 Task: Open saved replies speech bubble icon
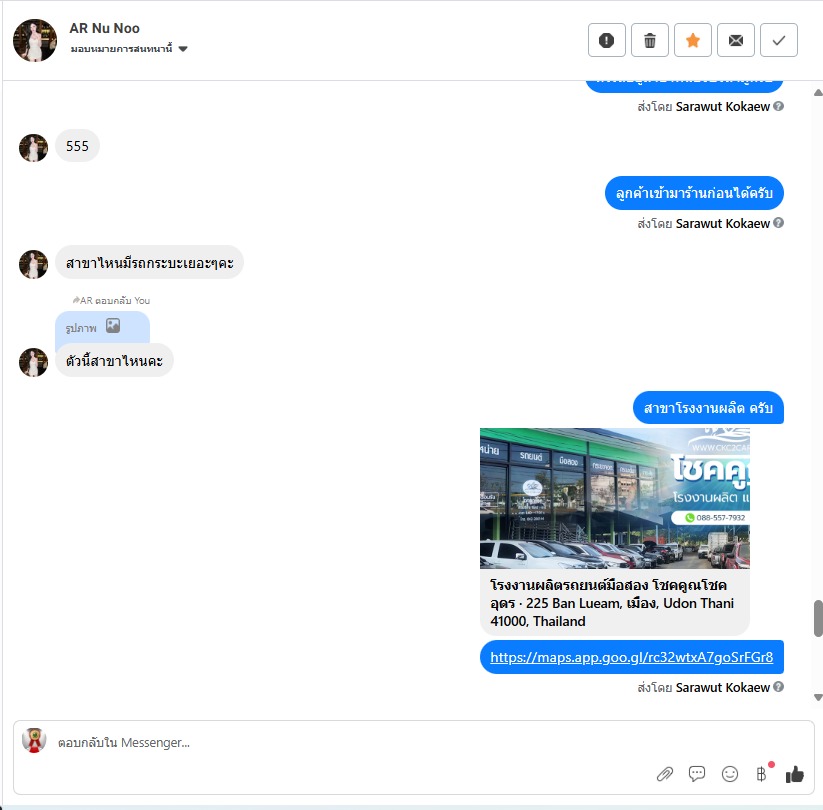pos(697,774)
